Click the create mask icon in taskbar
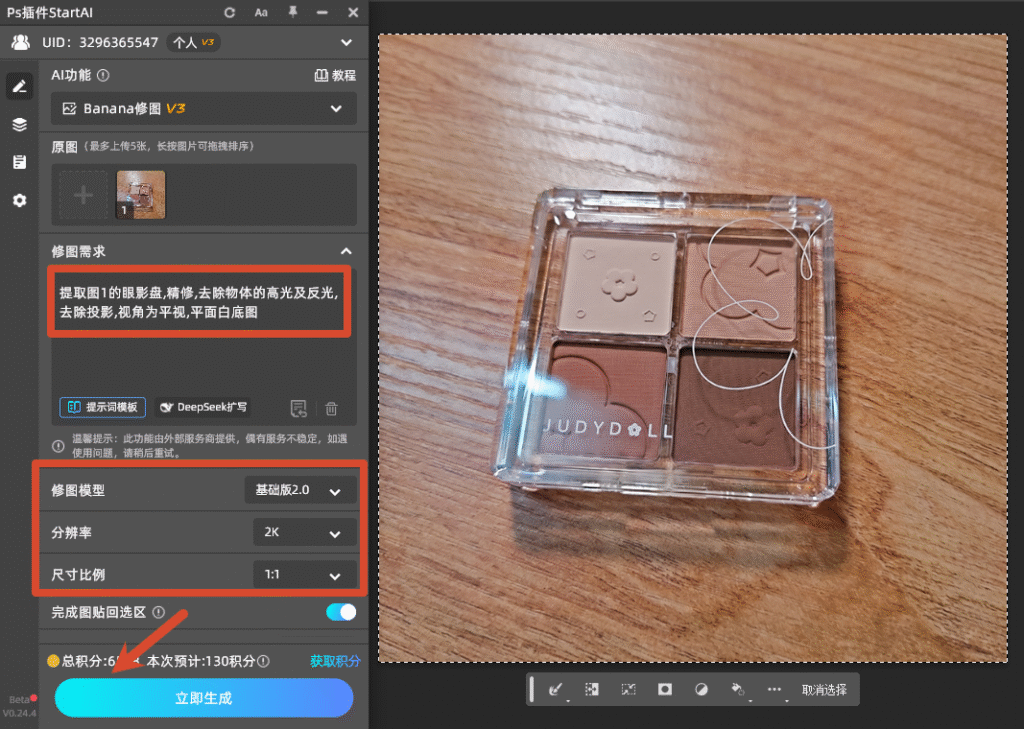Viewport: 1024px width, 729px height. tap(665, 689)
